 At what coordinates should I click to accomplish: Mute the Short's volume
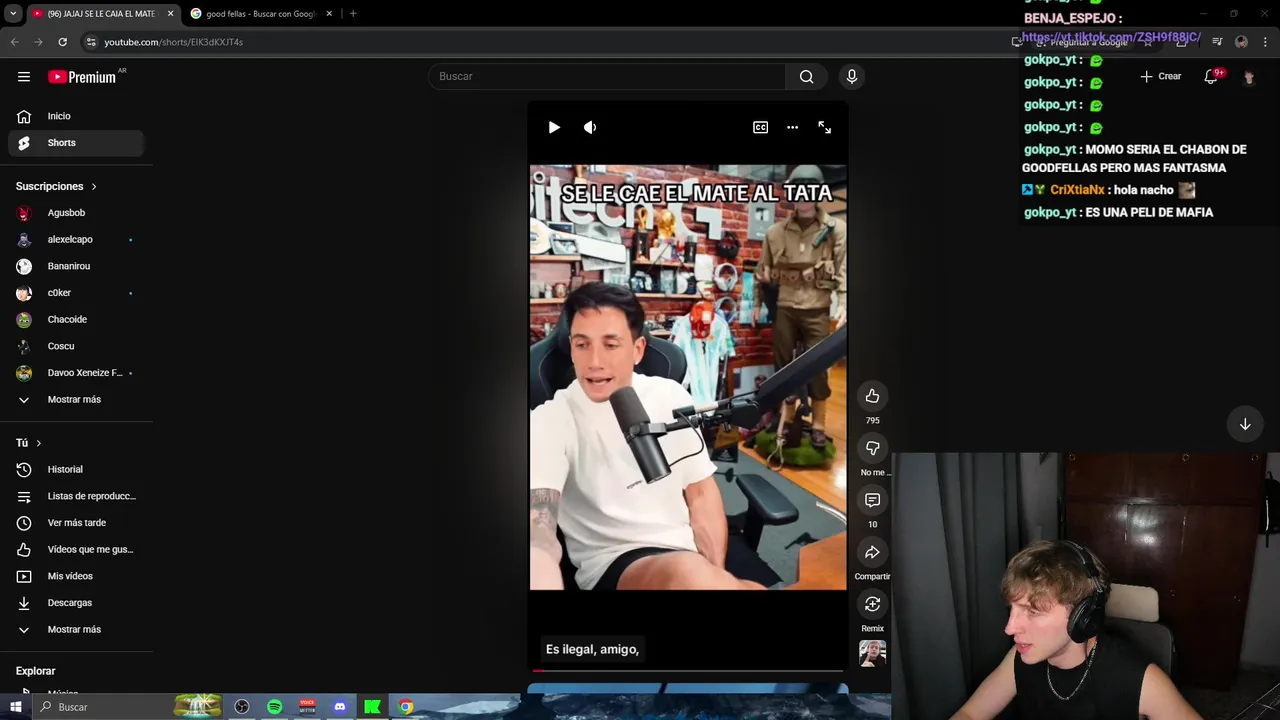[590, 128]
